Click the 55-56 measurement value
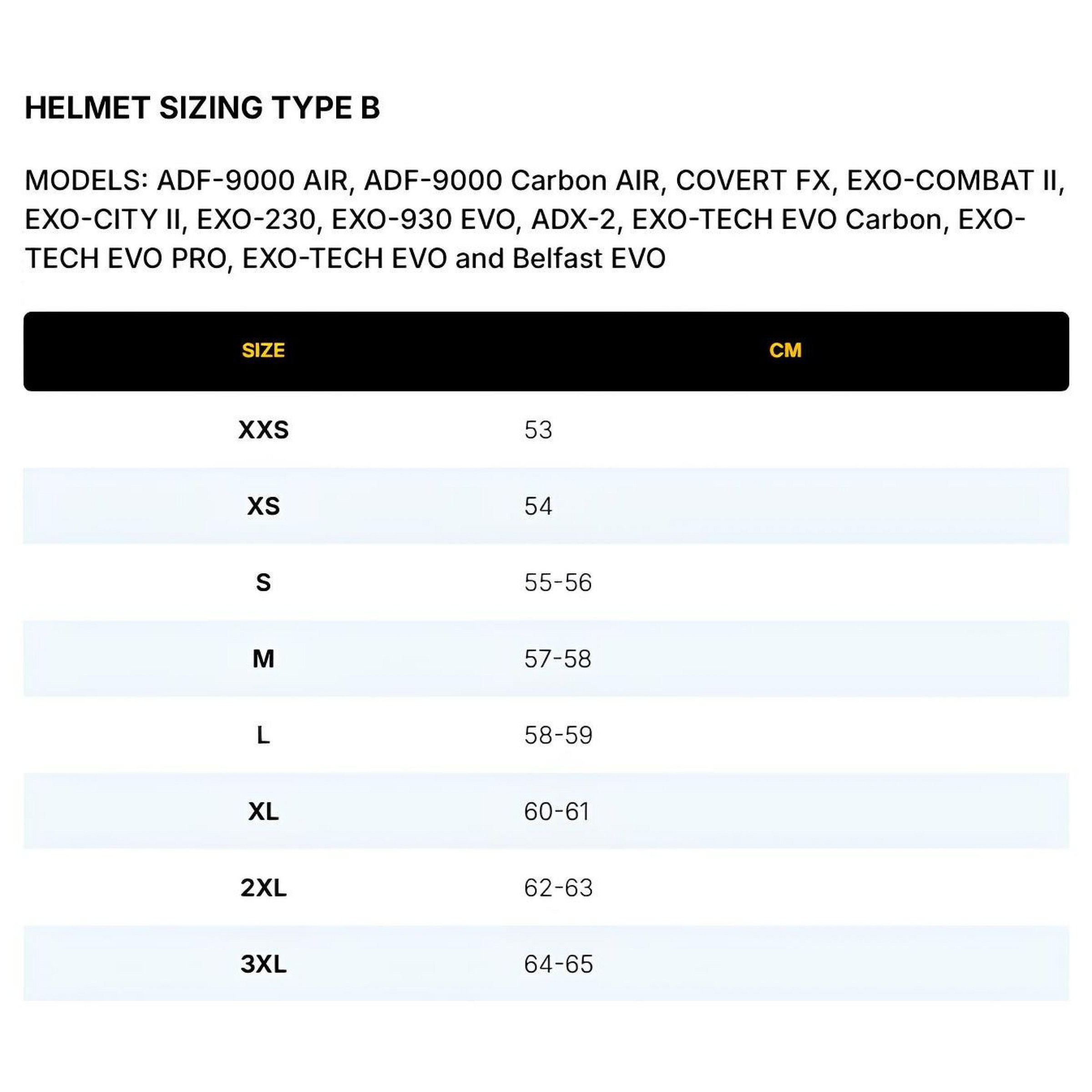 point(558,582)
